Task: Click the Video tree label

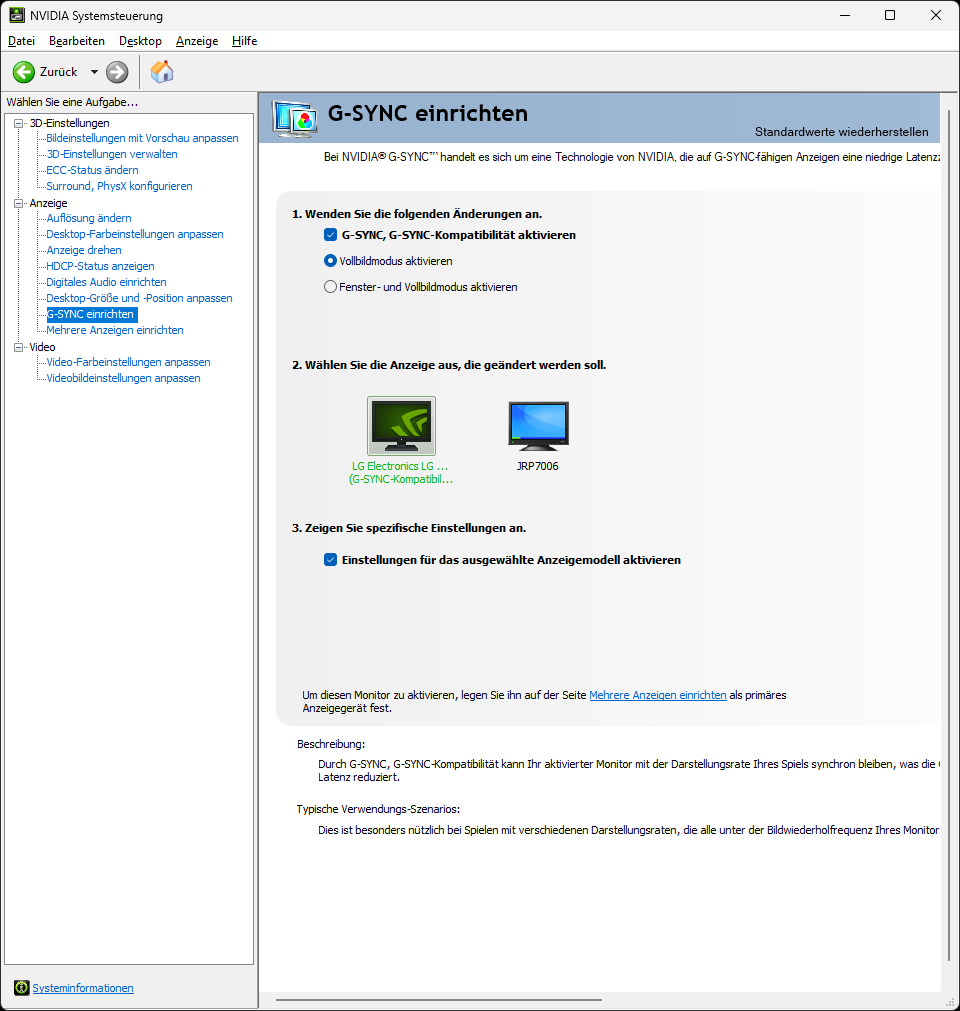Action: pyautogui.click(x=43, y=347)
